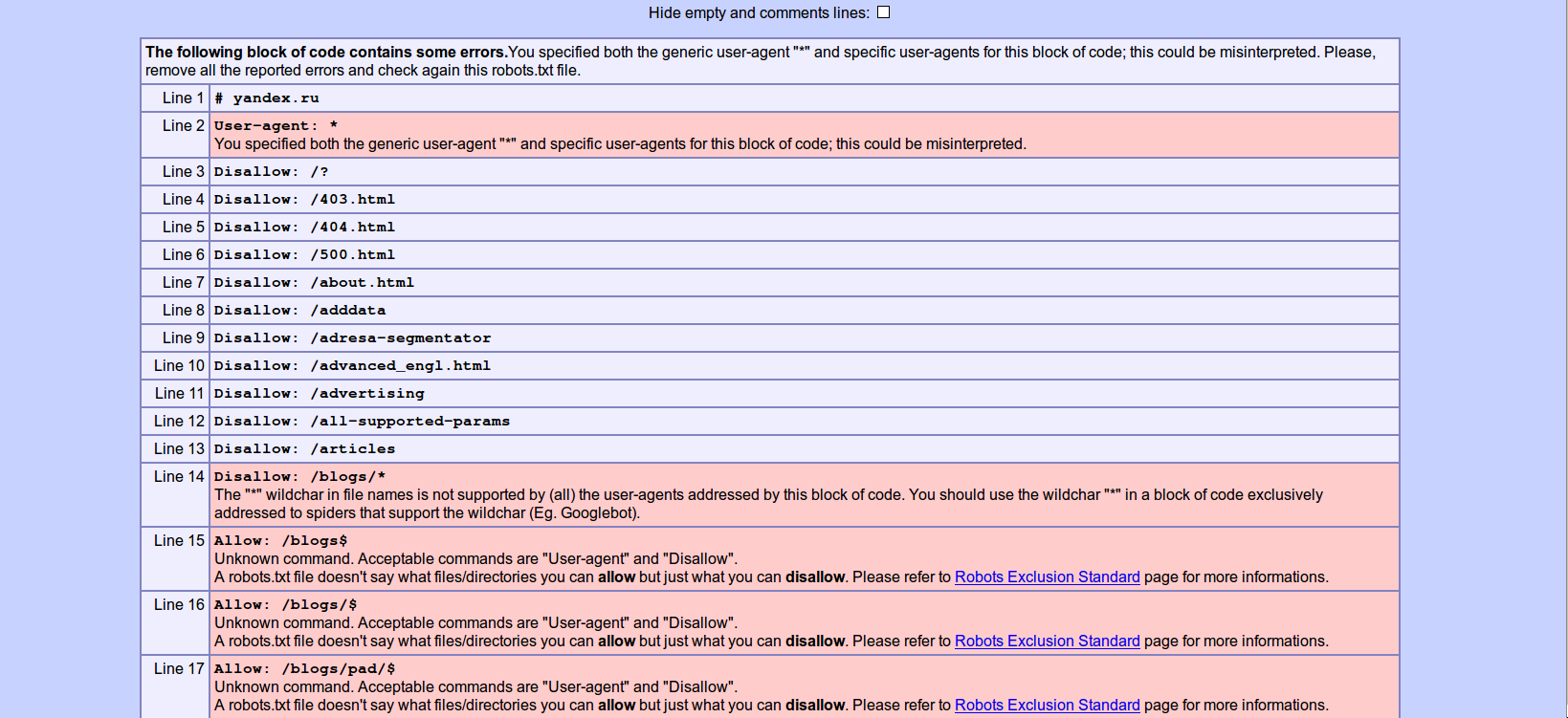Click the 'Disallow: /?' line
This screenshot has width=1568, height=718.
[x=272, y=172]
